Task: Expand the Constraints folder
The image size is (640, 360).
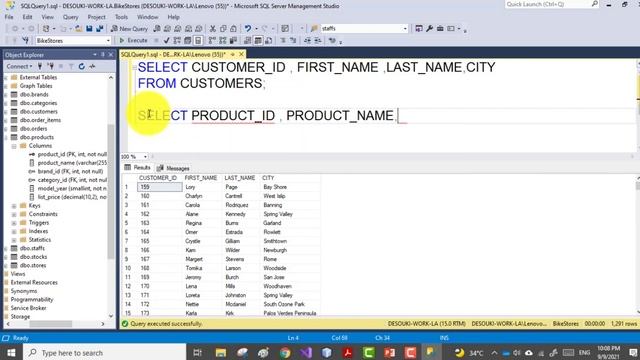Action: click(x=14, y=214)
